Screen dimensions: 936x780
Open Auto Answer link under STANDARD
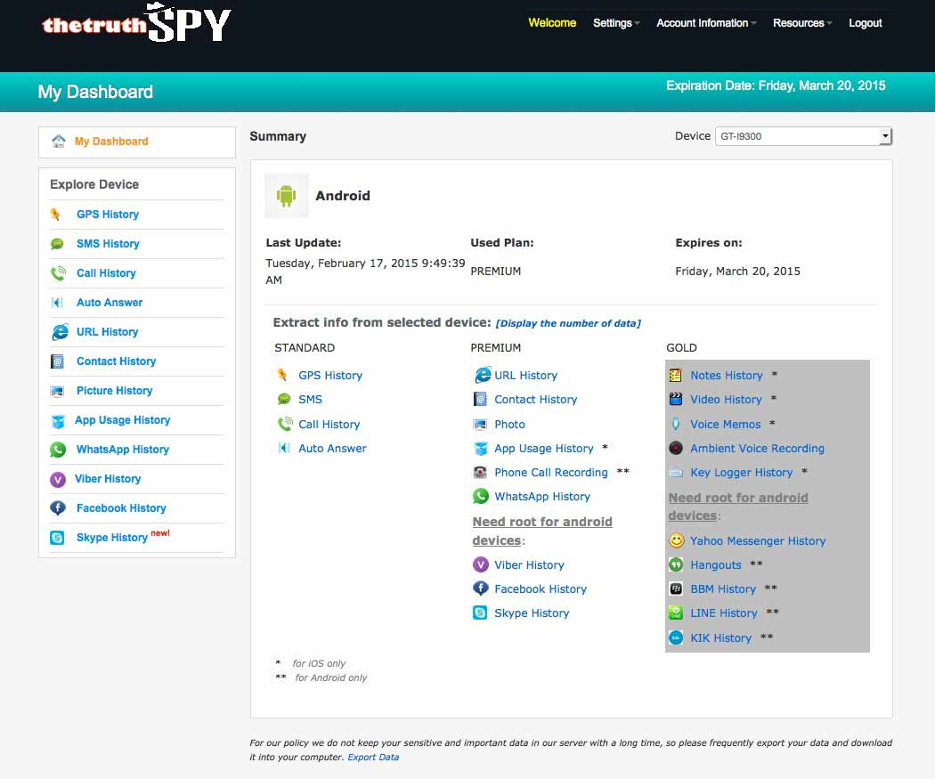[x=332, y=448]
